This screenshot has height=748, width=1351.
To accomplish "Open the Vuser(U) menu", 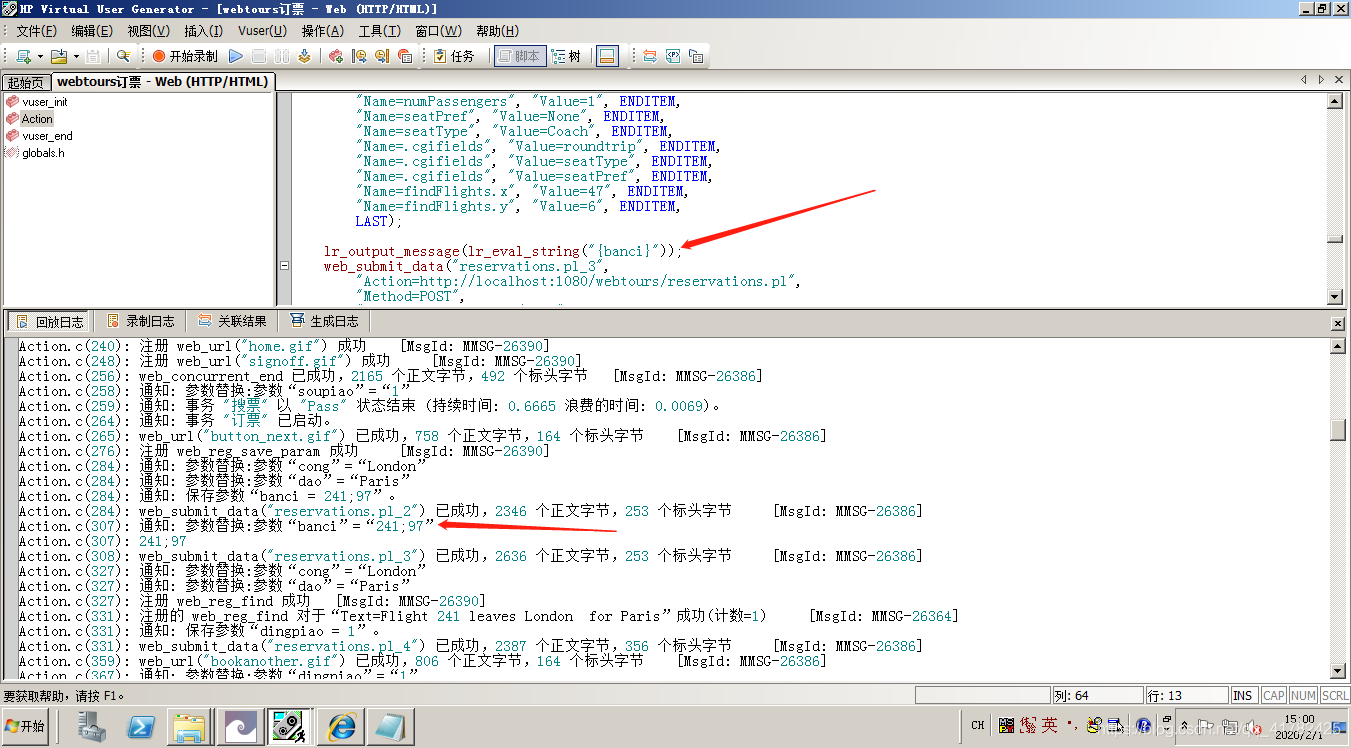I will (262, 31).
